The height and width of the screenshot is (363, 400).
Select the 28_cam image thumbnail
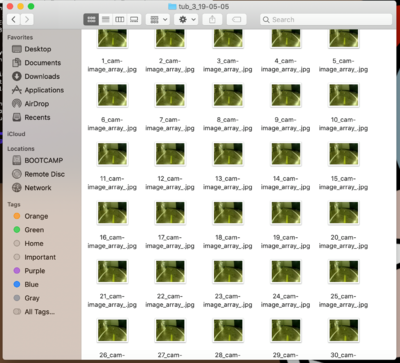tap(228, 330)
